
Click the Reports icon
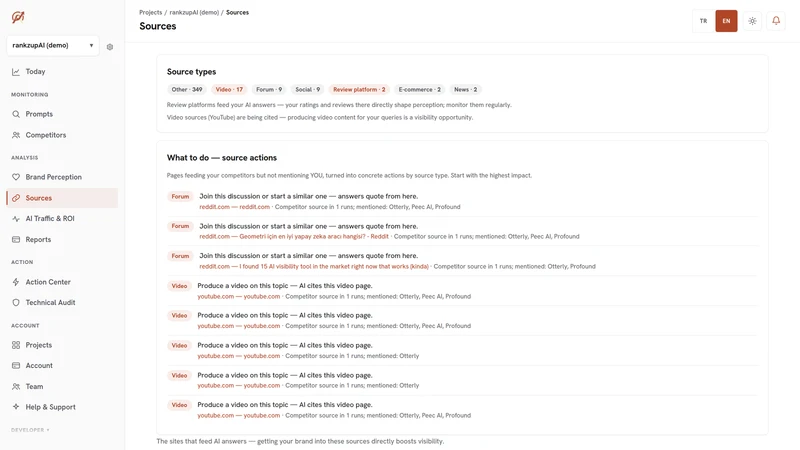click(x=16, y=239)
